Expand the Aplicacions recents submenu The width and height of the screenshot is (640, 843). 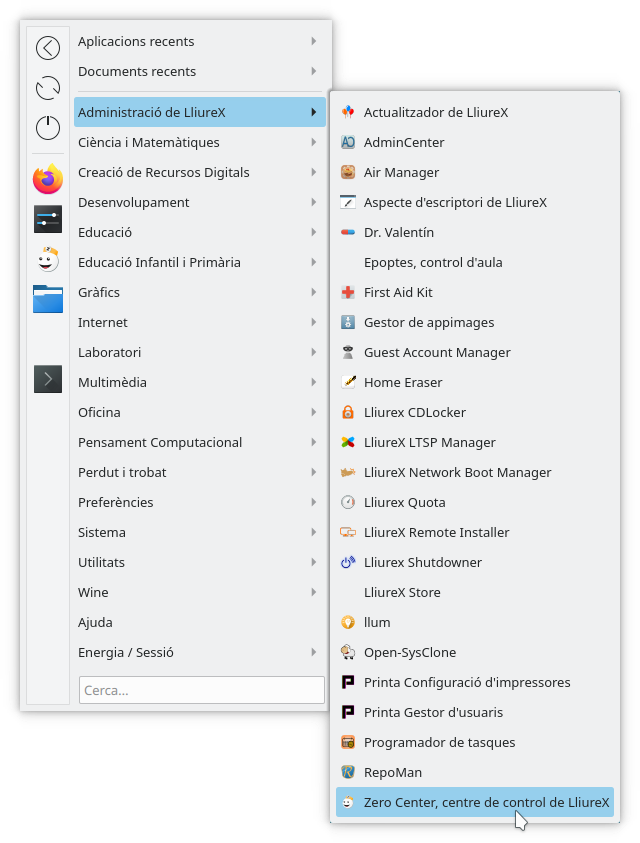[x=313, y=41]
